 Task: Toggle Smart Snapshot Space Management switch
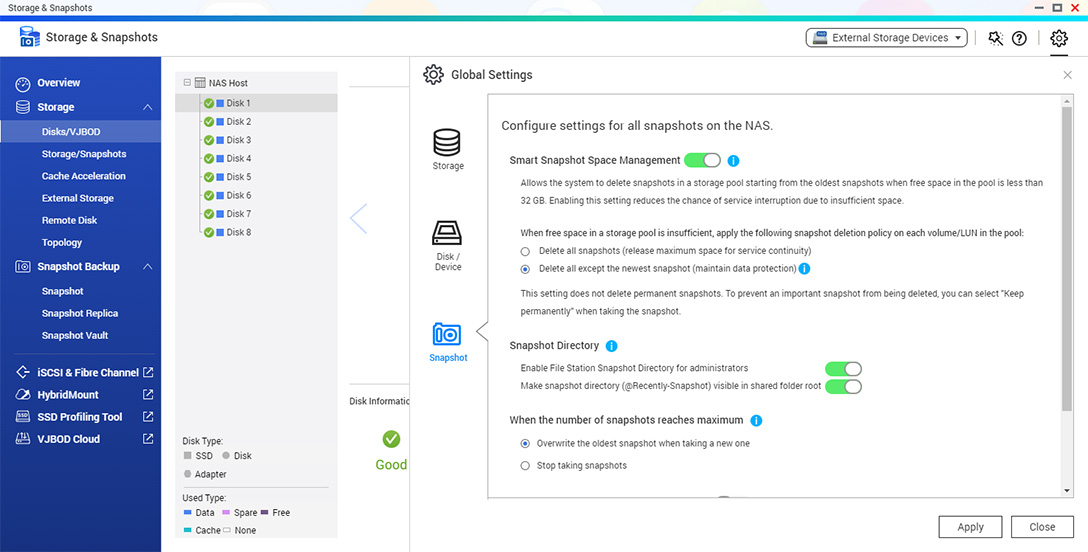pos(702,160)
